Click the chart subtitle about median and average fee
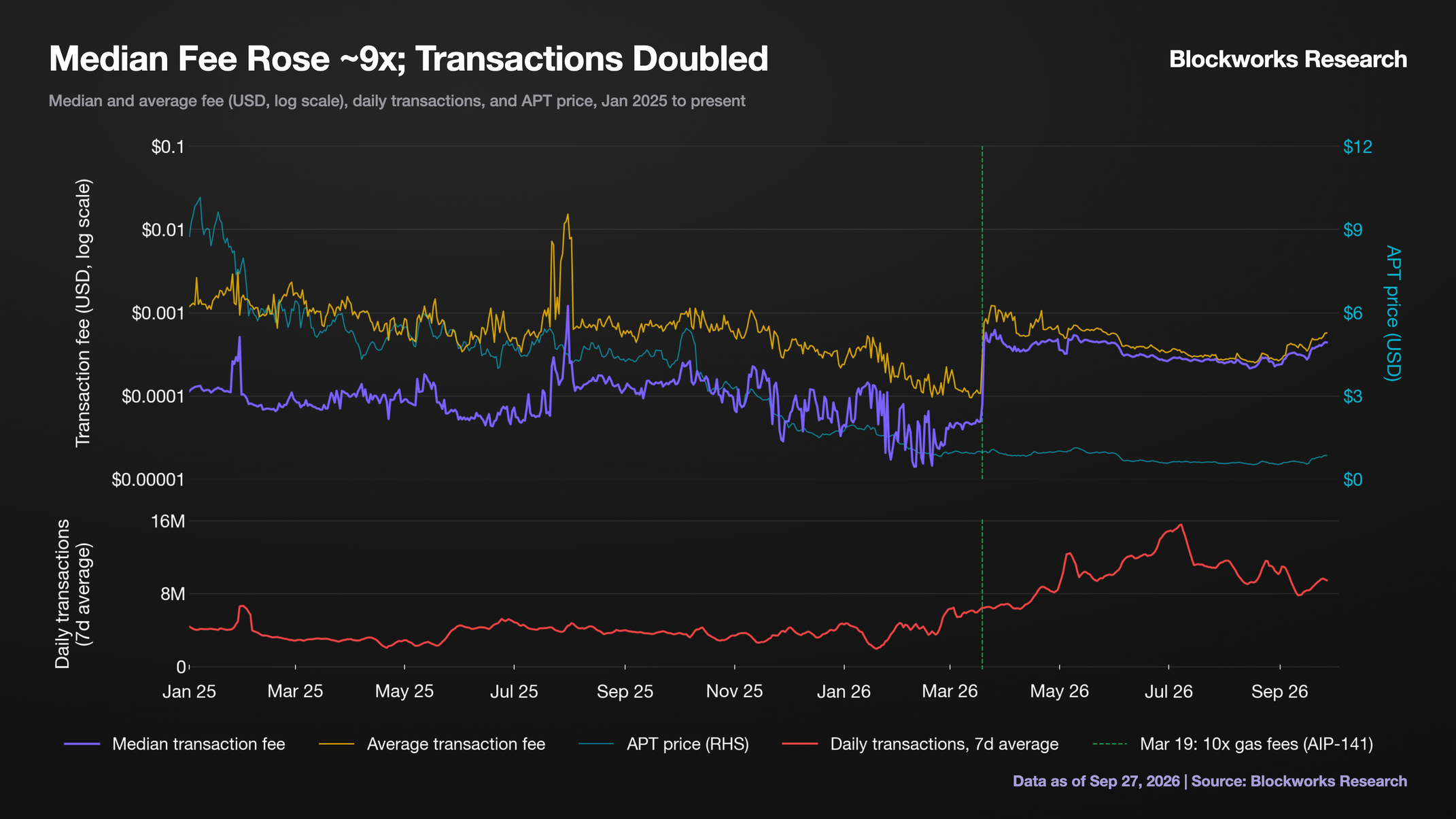Screen dimensions: 1456x819 click(x=397, y=101)
